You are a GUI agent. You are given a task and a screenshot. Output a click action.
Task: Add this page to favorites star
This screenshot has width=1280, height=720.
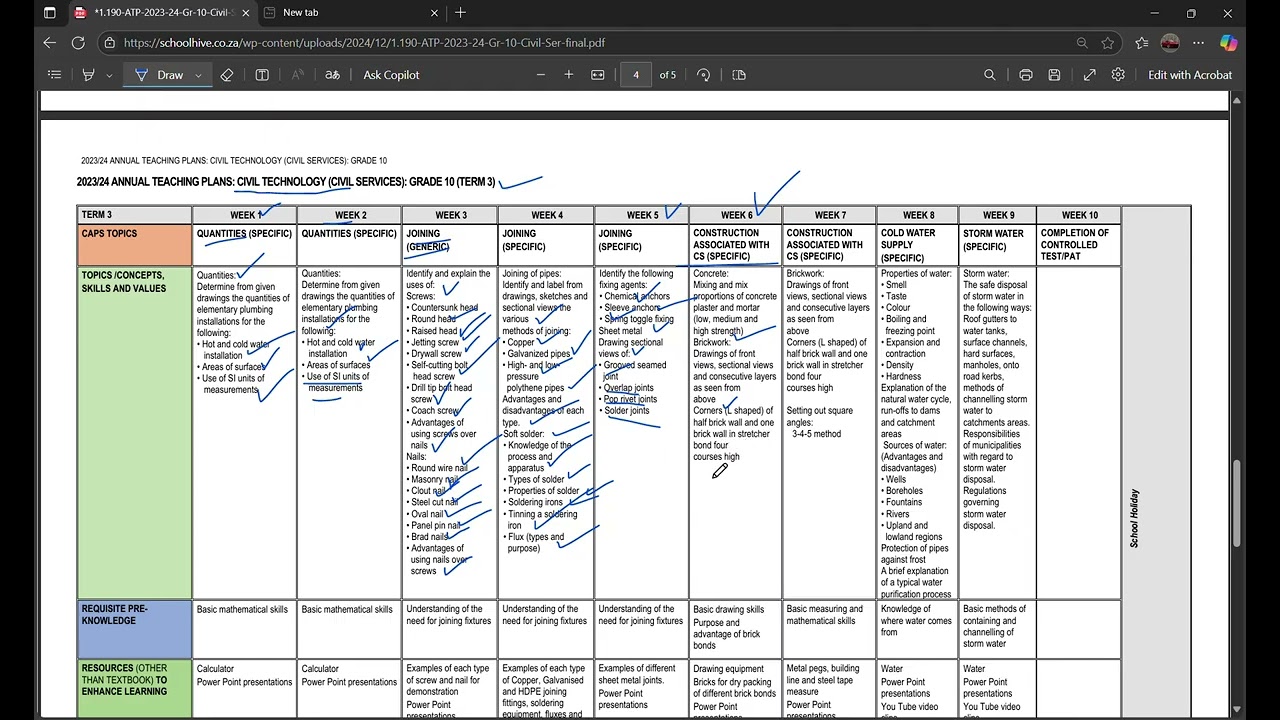1108,43
